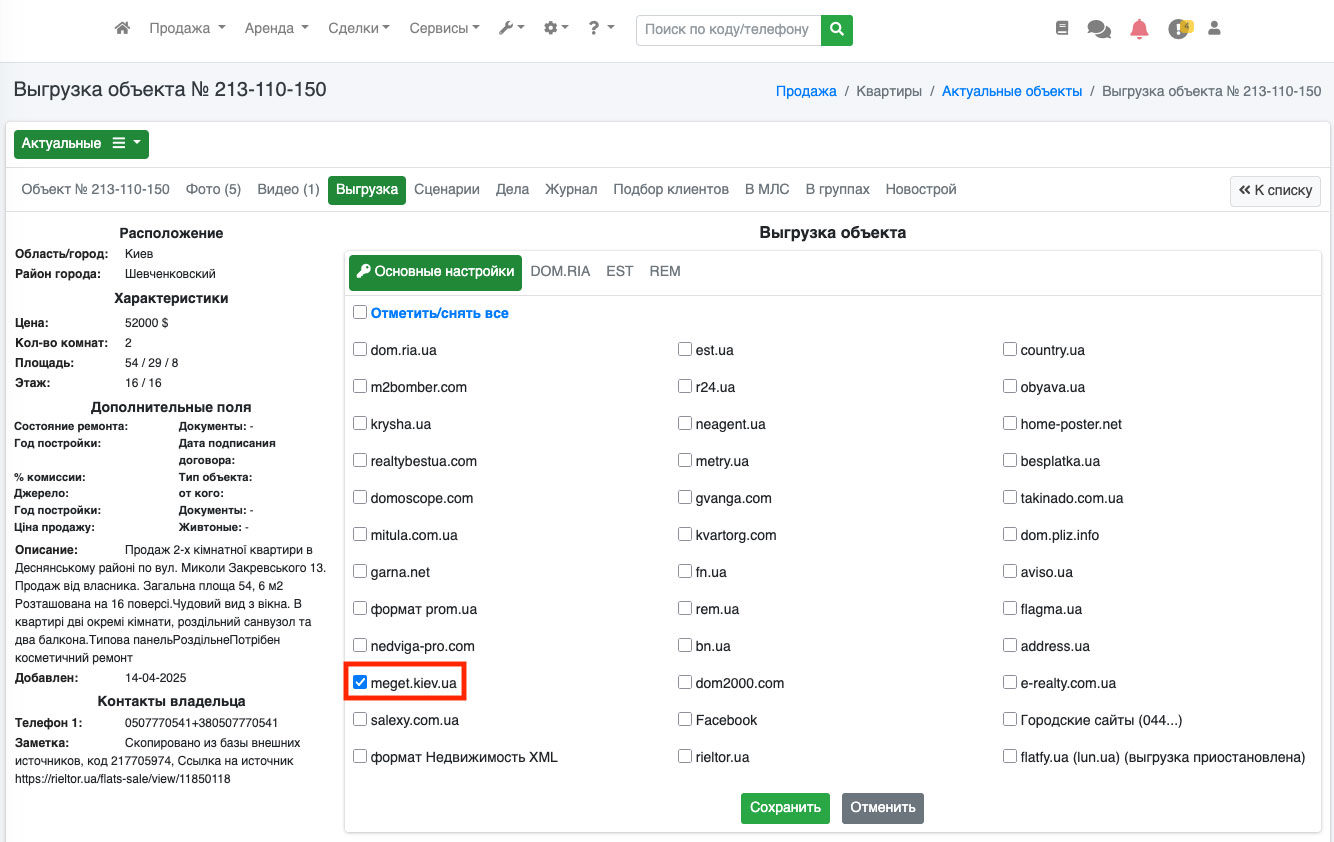
Task: Tick the Facebook export checkbox
Action: pyautogui.click(x=685, y=720)
